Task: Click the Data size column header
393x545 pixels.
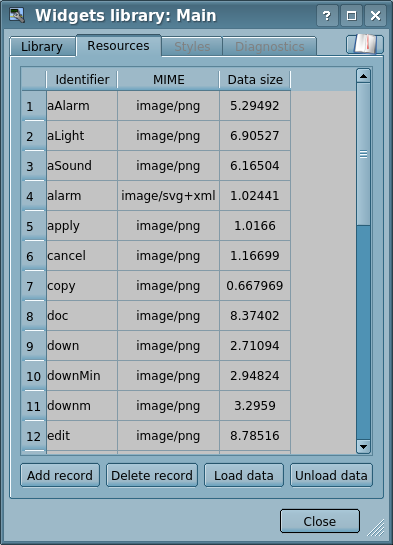Action: tap(255, 80)
